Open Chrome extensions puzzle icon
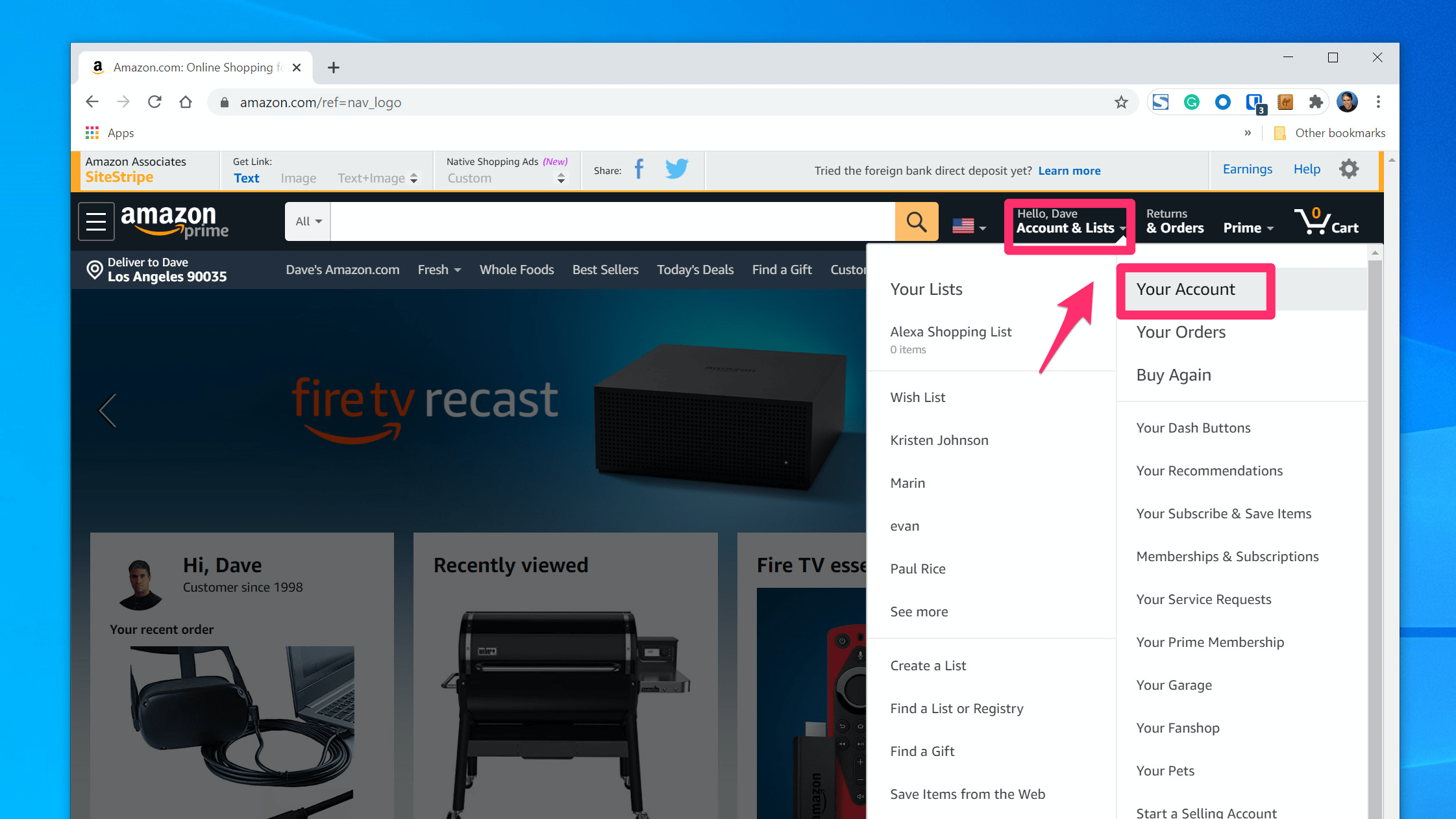Viewport: 1456px width, 819px height. pyautogui.click(x=1316, y=102)
